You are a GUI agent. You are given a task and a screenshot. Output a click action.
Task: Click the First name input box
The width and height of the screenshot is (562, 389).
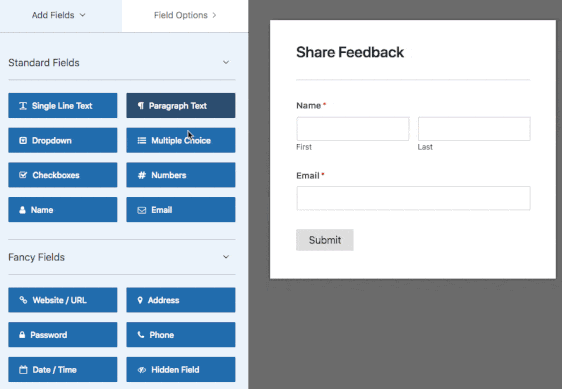coord(353,129)
